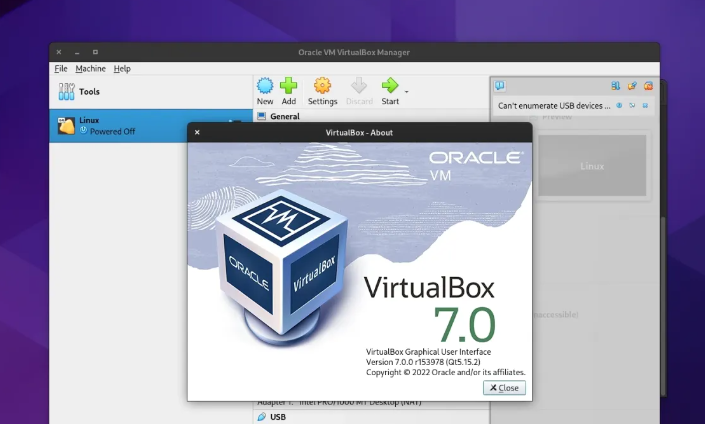Close the VirtualBox Manager window
Image resolution: width=705 pixels, height=424 pixels.
pos(59,52)
